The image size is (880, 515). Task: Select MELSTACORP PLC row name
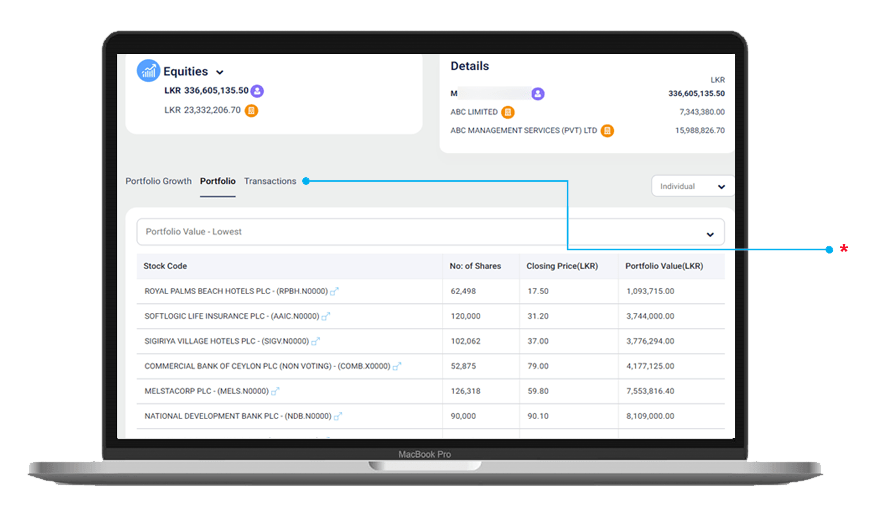[x=207, y=391]
